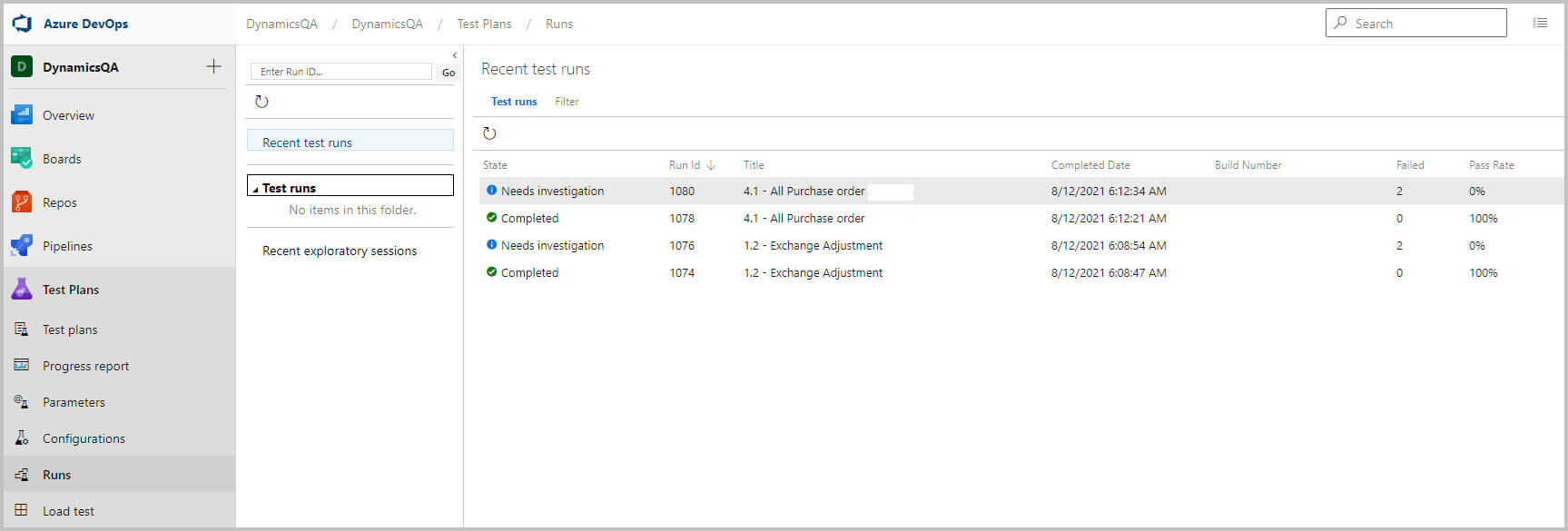This screenshot has width=1568, height=531.
Task: Open the Overview section in sidebar
Action: [68, 115]
